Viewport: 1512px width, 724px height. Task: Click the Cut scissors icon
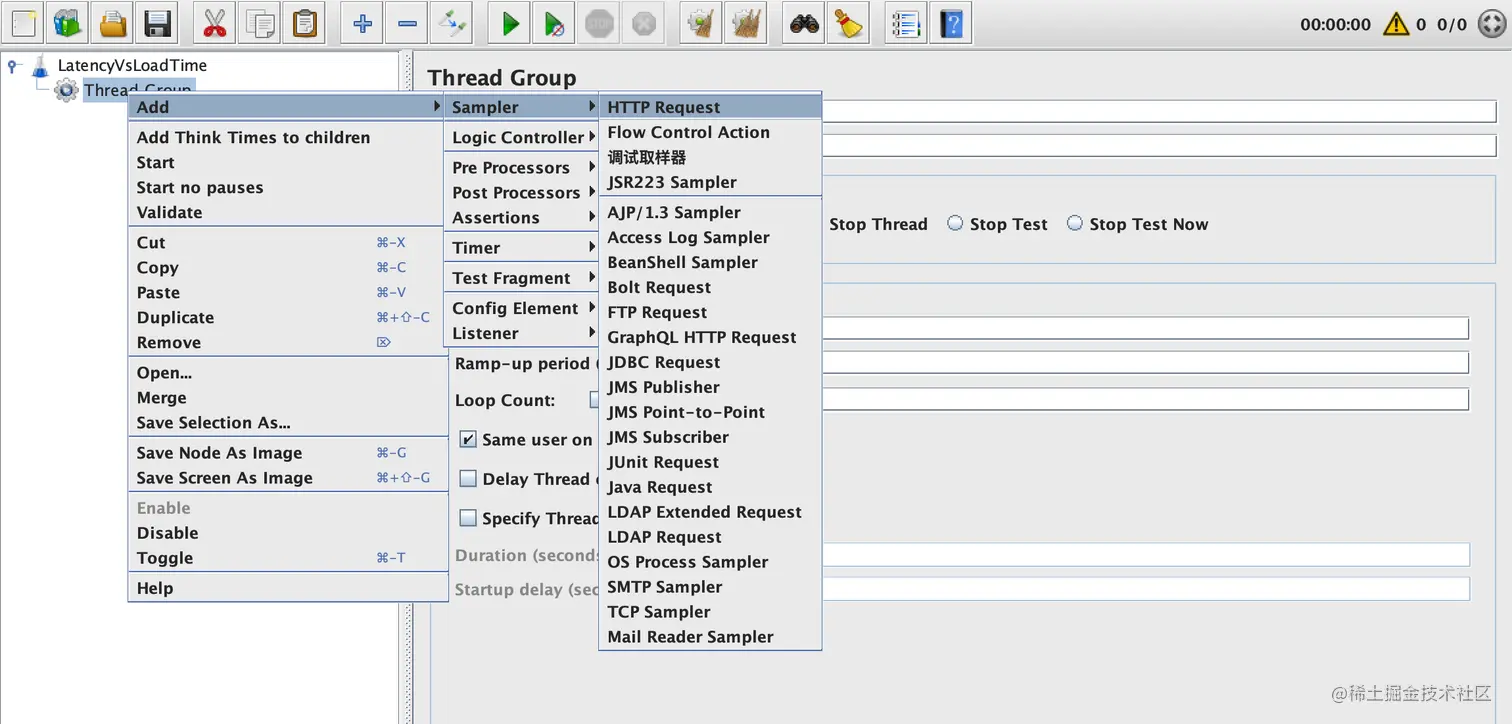[214, 23]
